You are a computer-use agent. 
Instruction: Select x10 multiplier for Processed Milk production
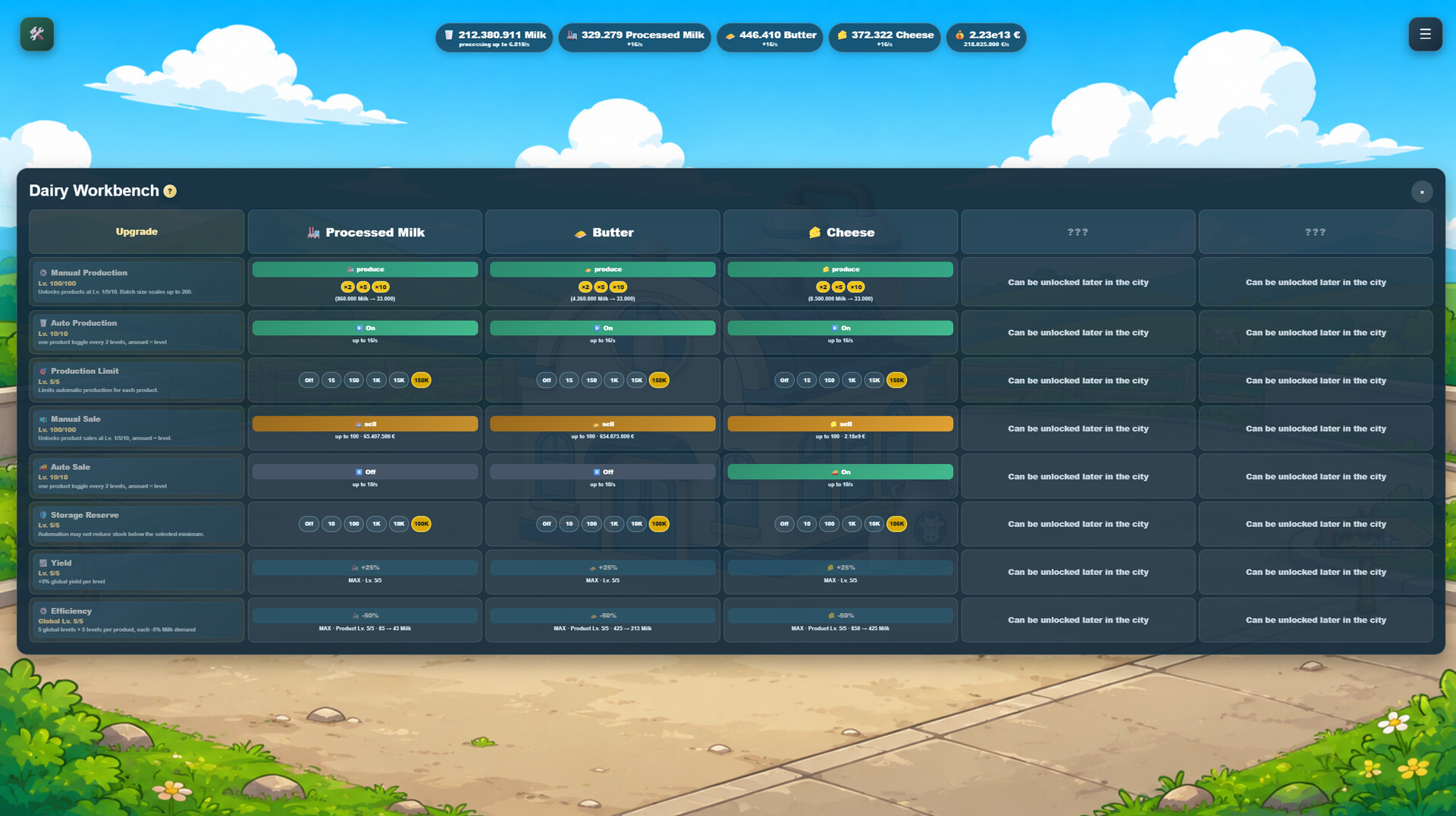click(381, 287)
